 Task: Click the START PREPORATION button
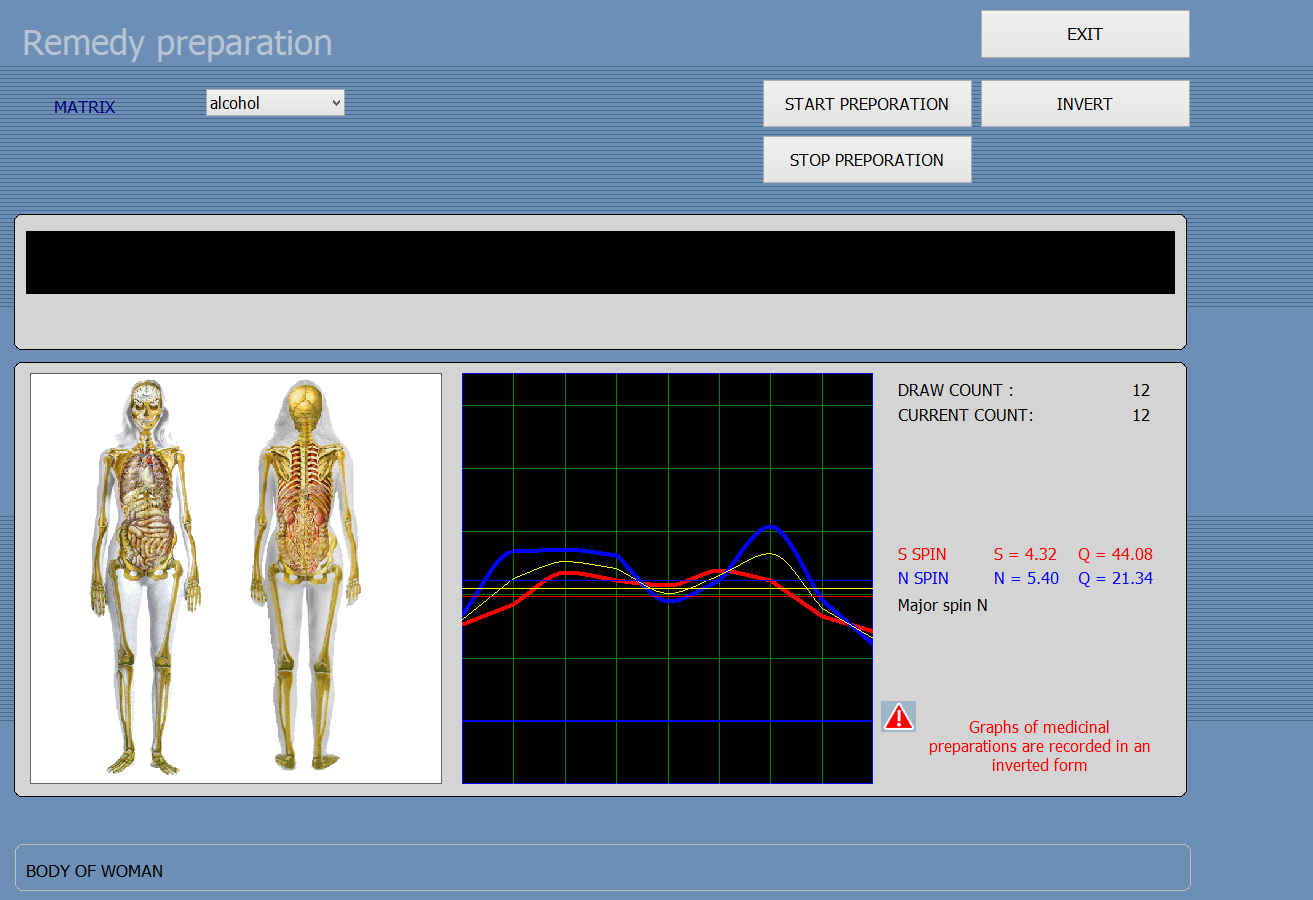click(867, 104)
